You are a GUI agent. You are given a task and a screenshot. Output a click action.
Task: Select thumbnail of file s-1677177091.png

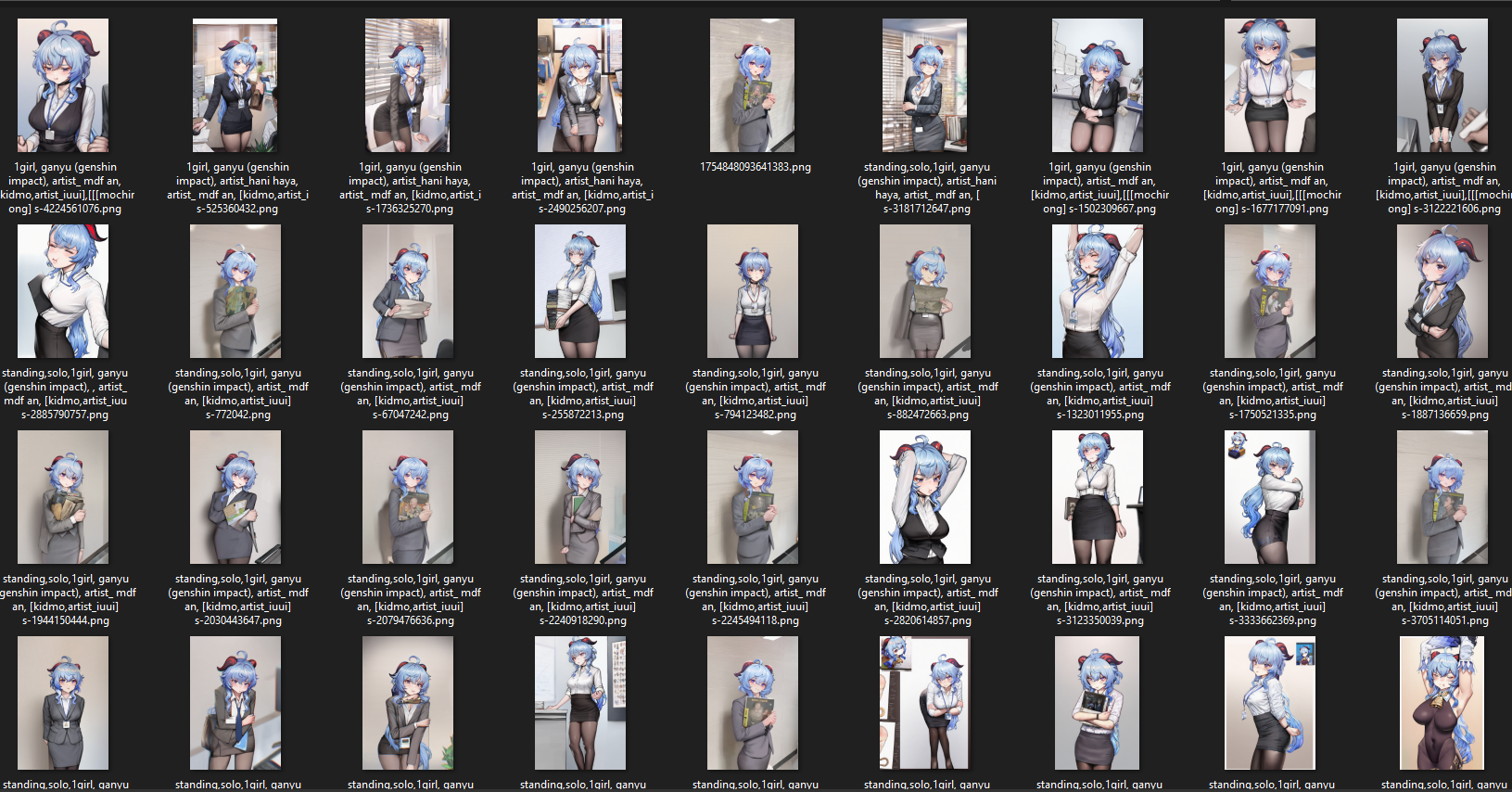[x=1270, y=85]
